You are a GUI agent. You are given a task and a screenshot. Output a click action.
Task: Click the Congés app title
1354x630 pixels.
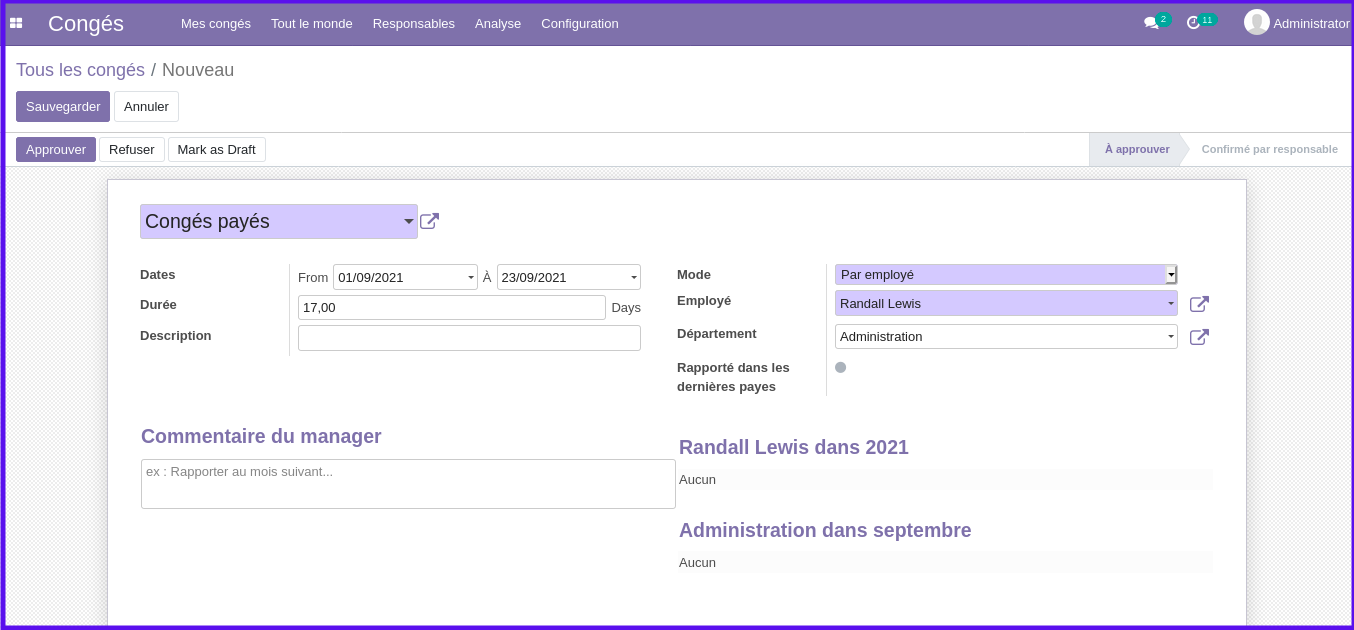86,23
